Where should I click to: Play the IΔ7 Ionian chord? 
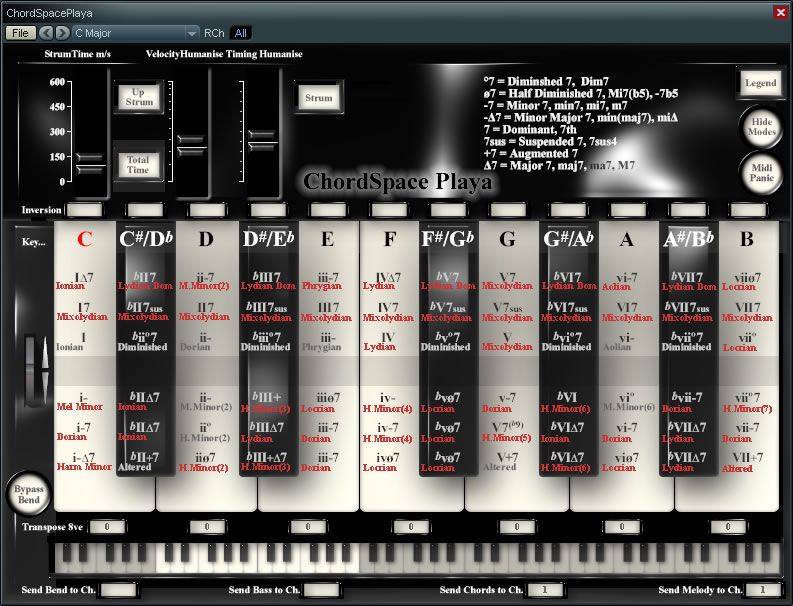click(78, 281)
